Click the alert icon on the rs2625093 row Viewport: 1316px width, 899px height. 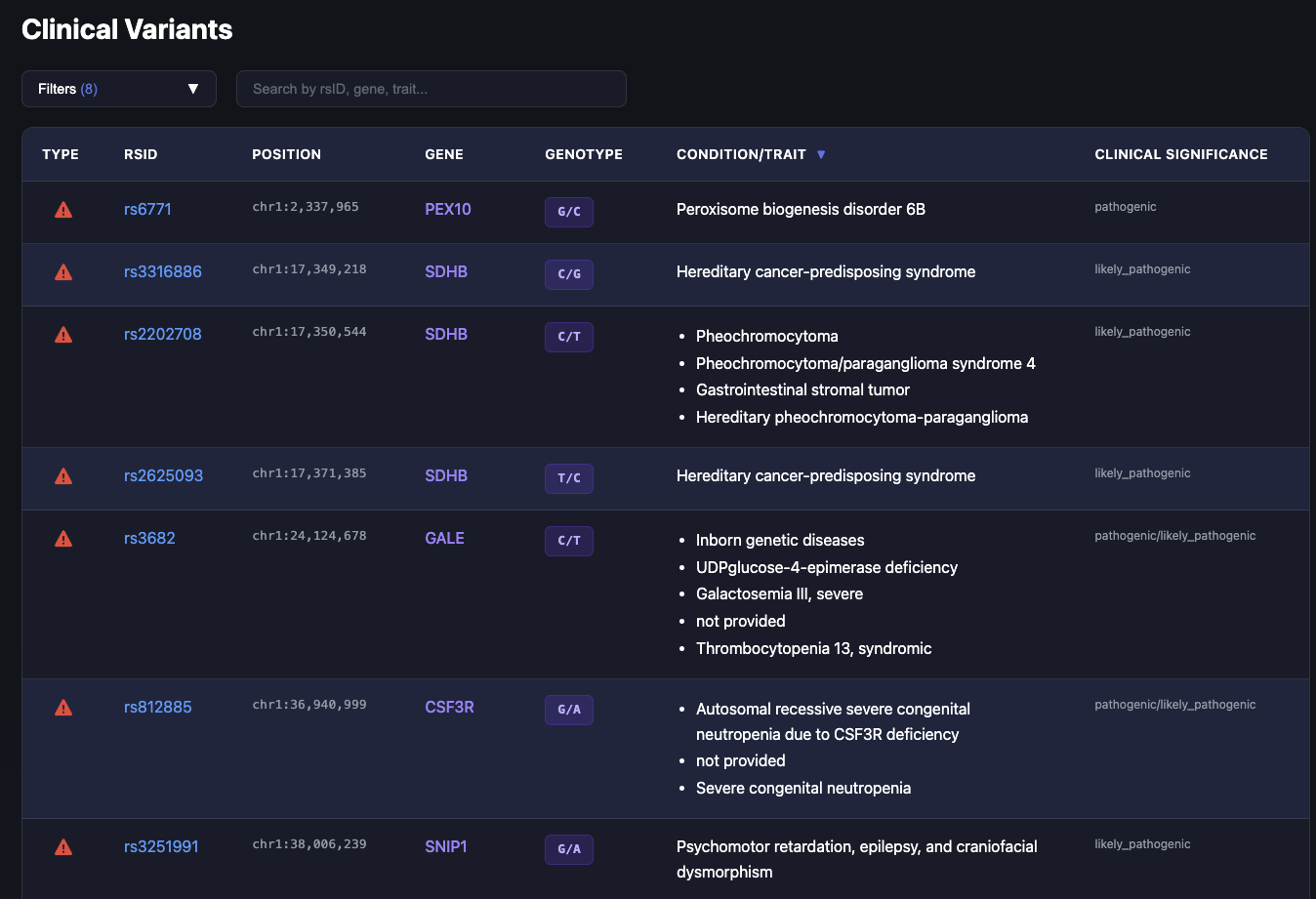pos(62,476)
